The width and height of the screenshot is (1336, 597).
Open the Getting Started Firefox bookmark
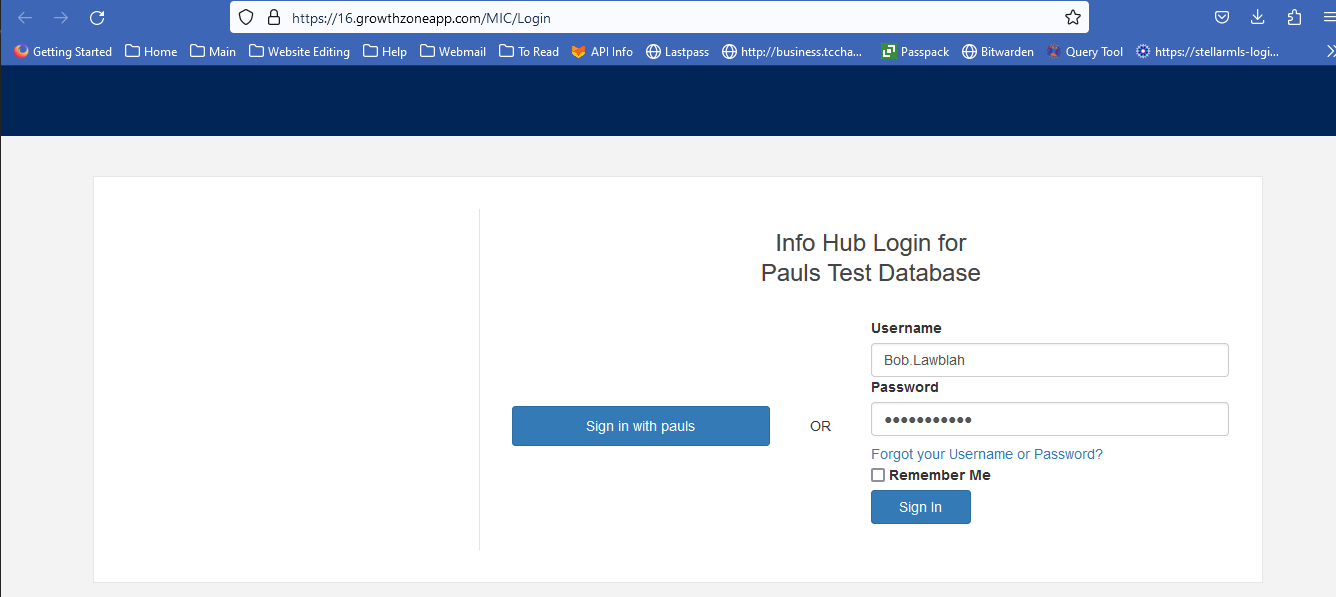[63, 52]
